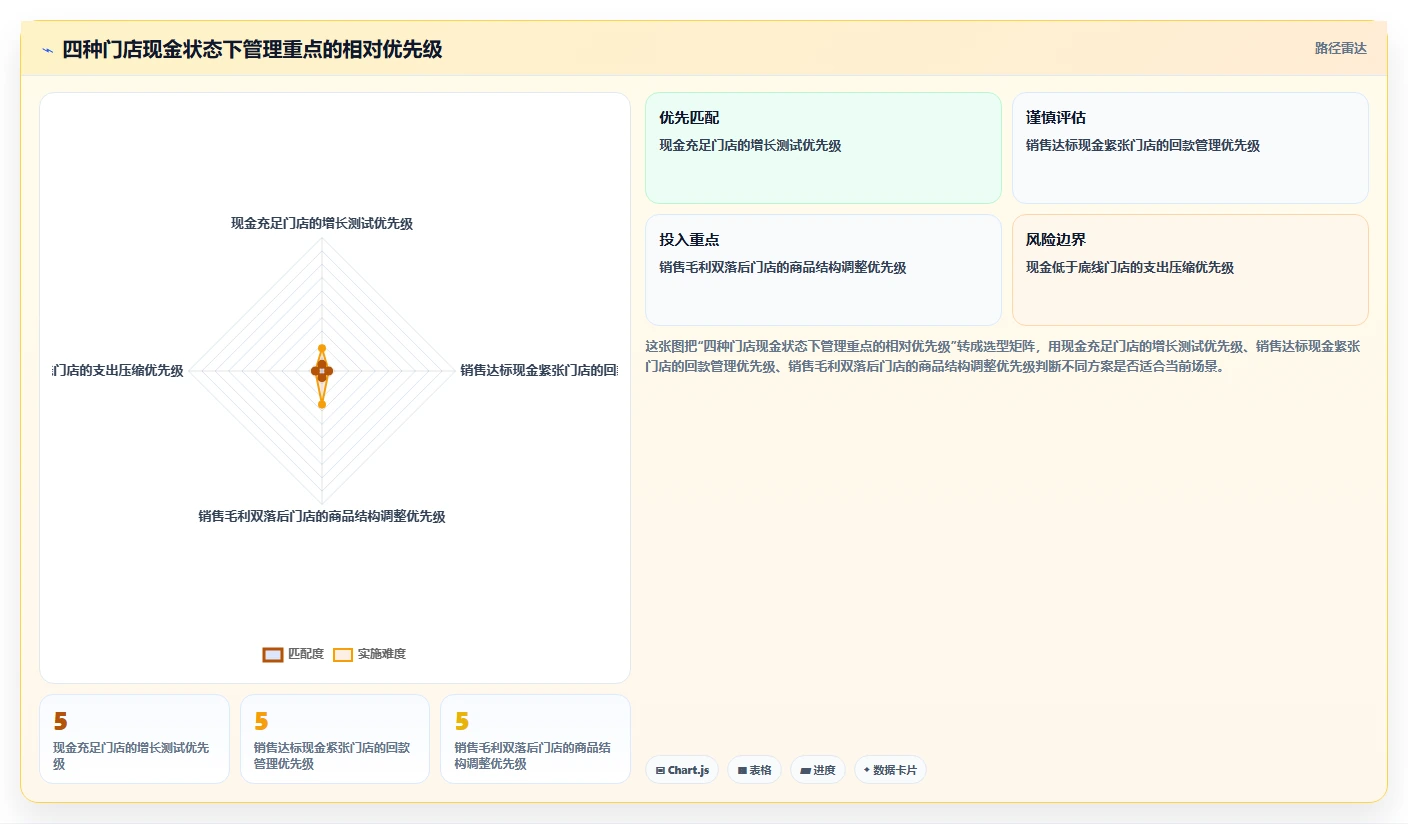The image size is (1408, 824).
Task: Click the top orange radar data point
Action: point(322,348)
